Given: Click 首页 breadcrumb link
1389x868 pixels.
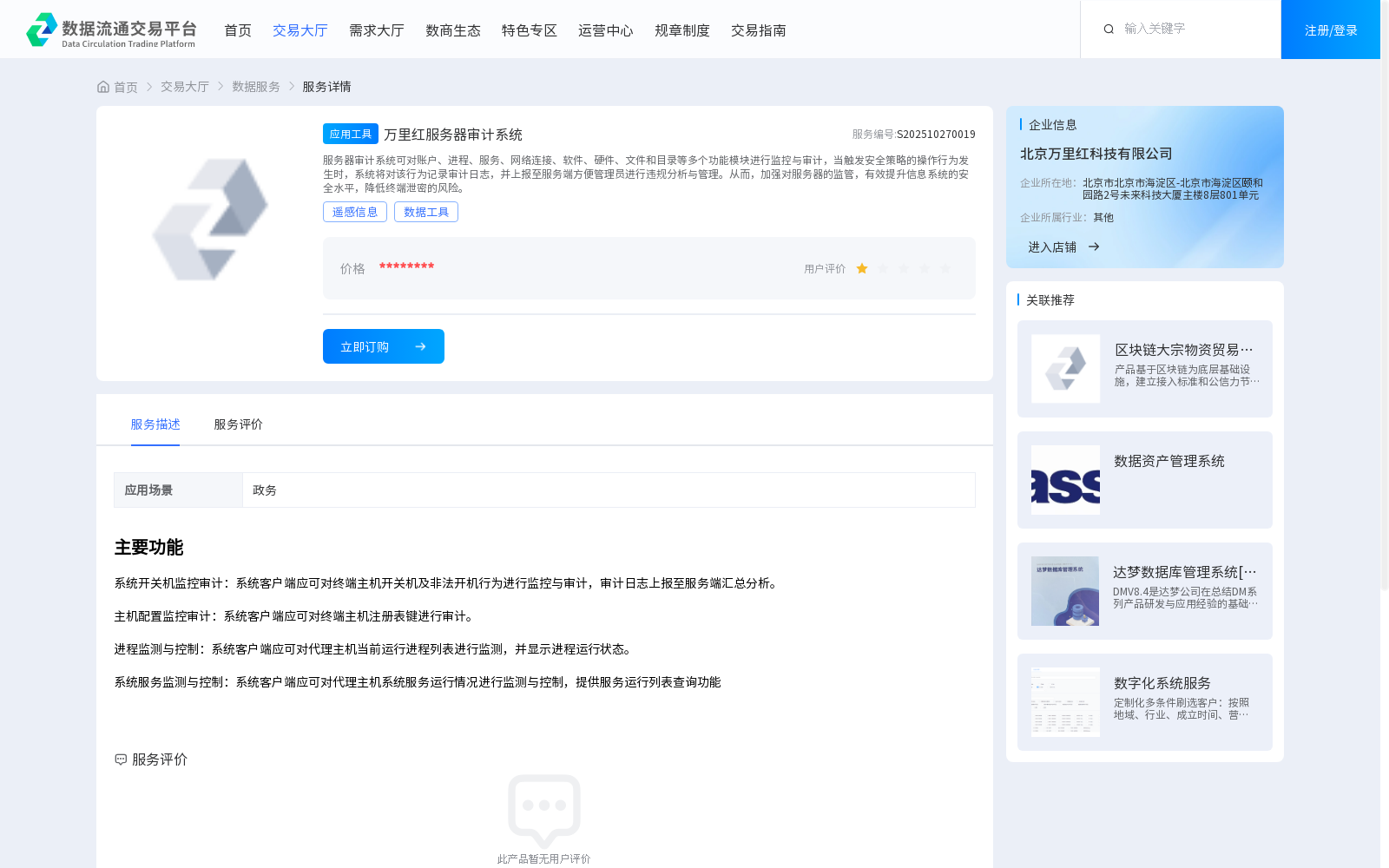Looking at the screenshot, I should 126,87.
